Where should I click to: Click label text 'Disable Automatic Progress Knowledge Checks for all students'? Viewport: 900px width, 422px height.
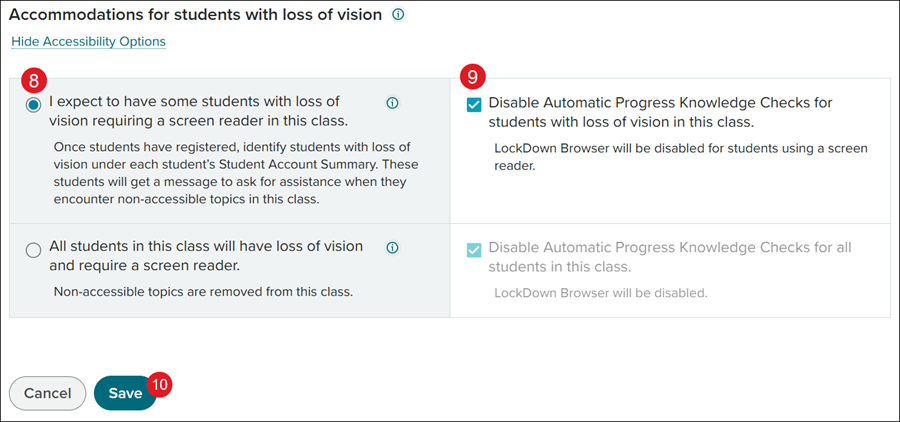[670, 257]
